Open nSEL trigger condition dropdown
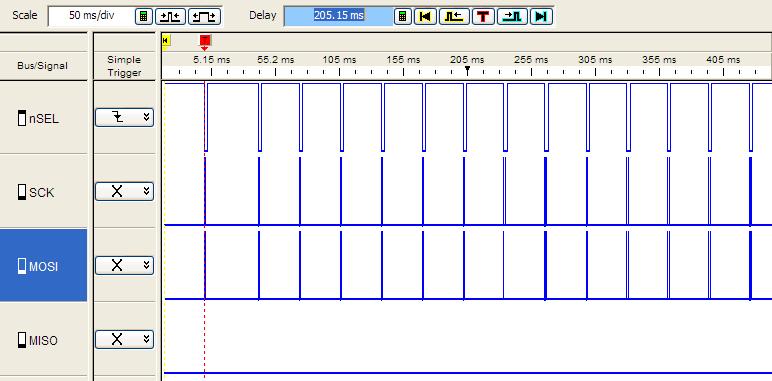Viewport: 772px width, 381px height. (125, 118)
